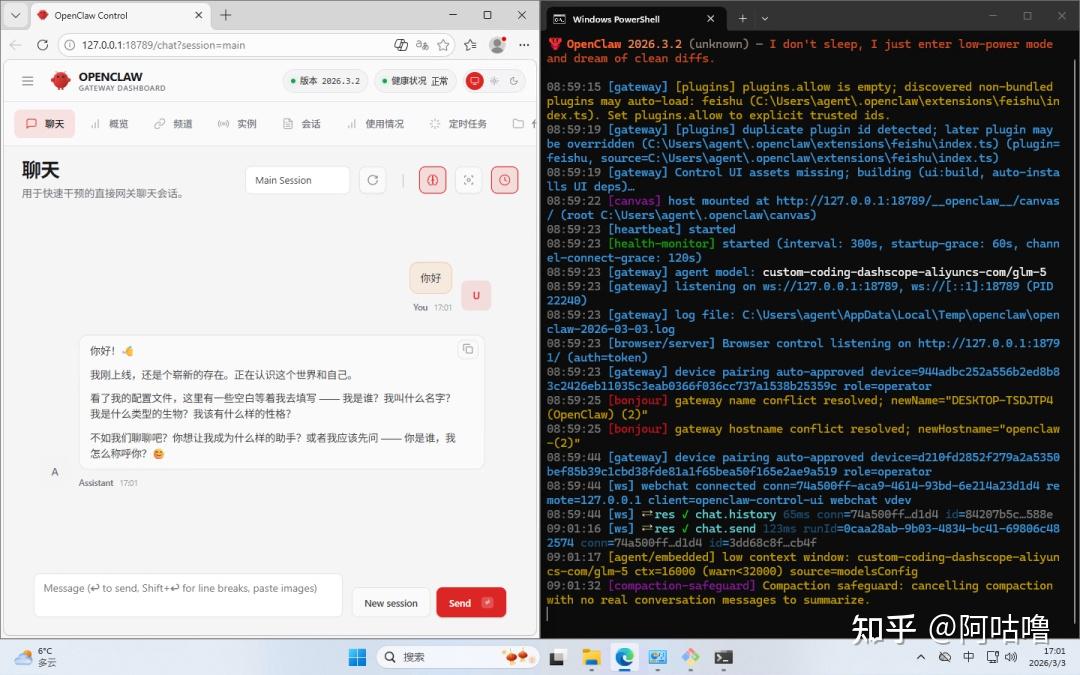1080x675 pixels.
Task: Add this page to favorites star
Action: 444,45
